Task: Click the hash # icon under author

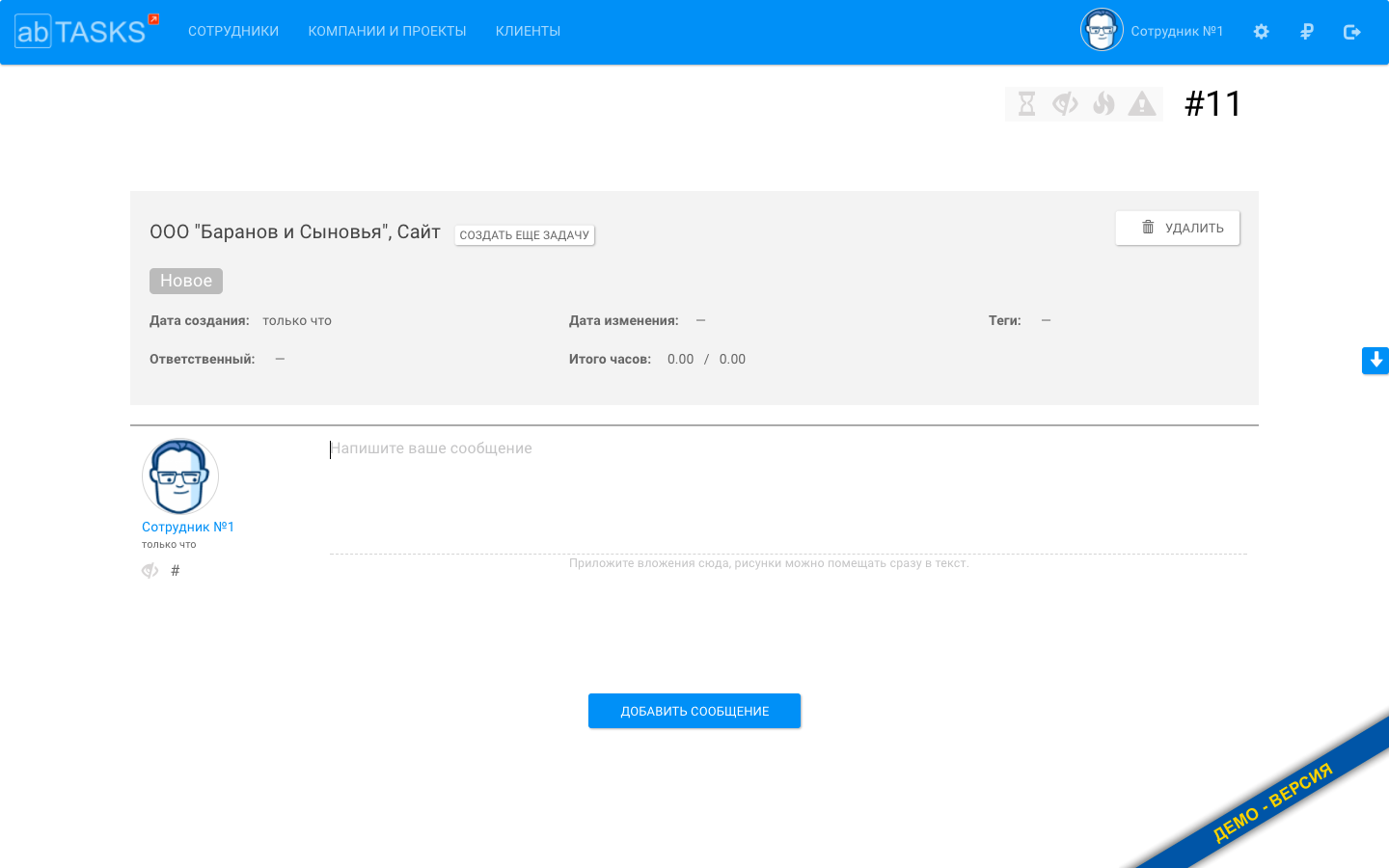Action: click(175, 571)
